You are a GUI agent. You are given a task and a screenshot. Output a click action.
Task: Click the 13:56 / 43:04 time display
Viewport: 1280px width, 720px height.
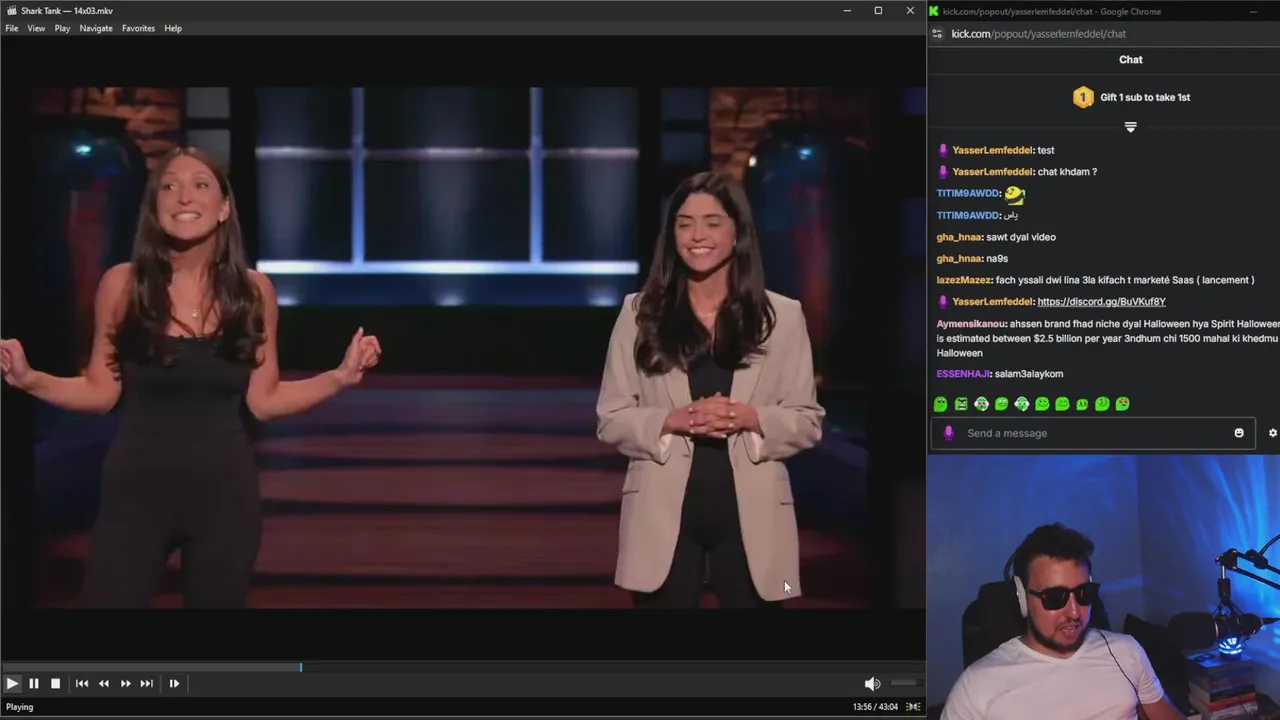tap(875, 707)
